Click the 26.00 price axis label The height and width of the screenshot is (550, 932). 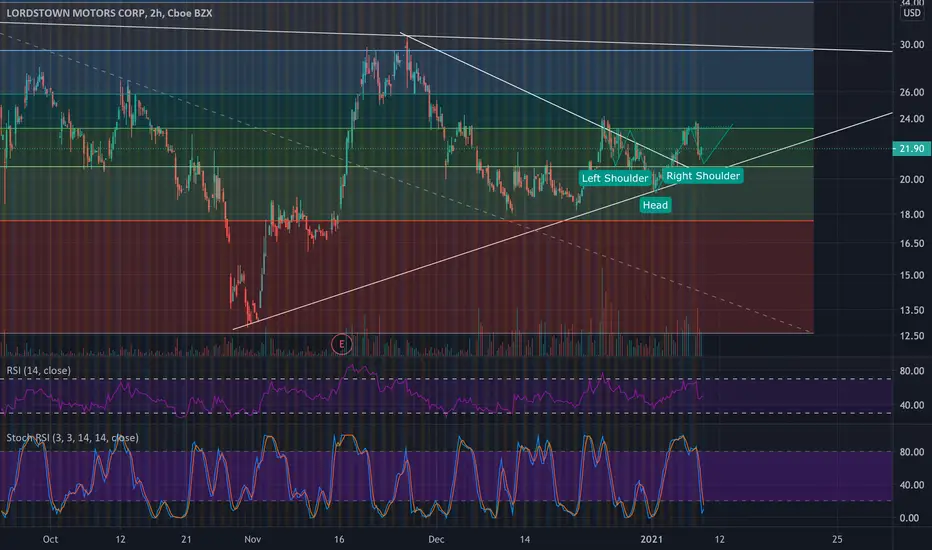pos(912,92)
